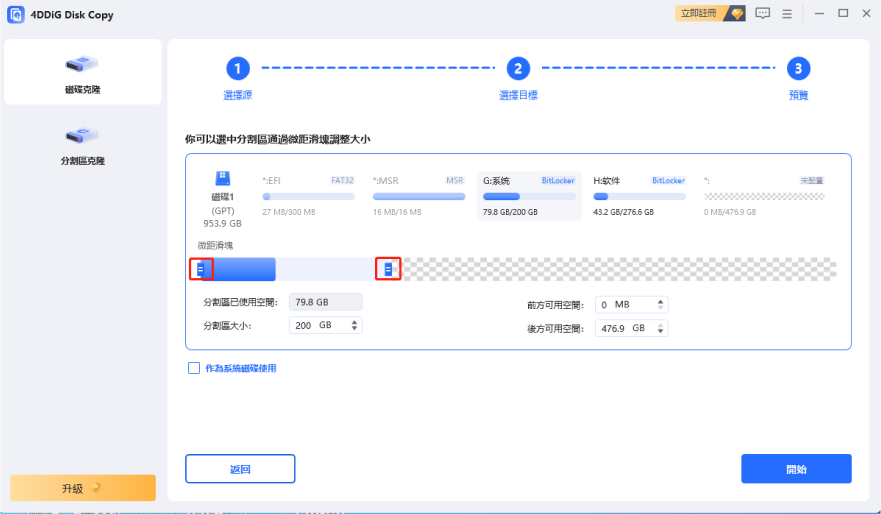Click the 953.9 GB disk size text
Screen dimensions: 881x514
pos(222,223)
